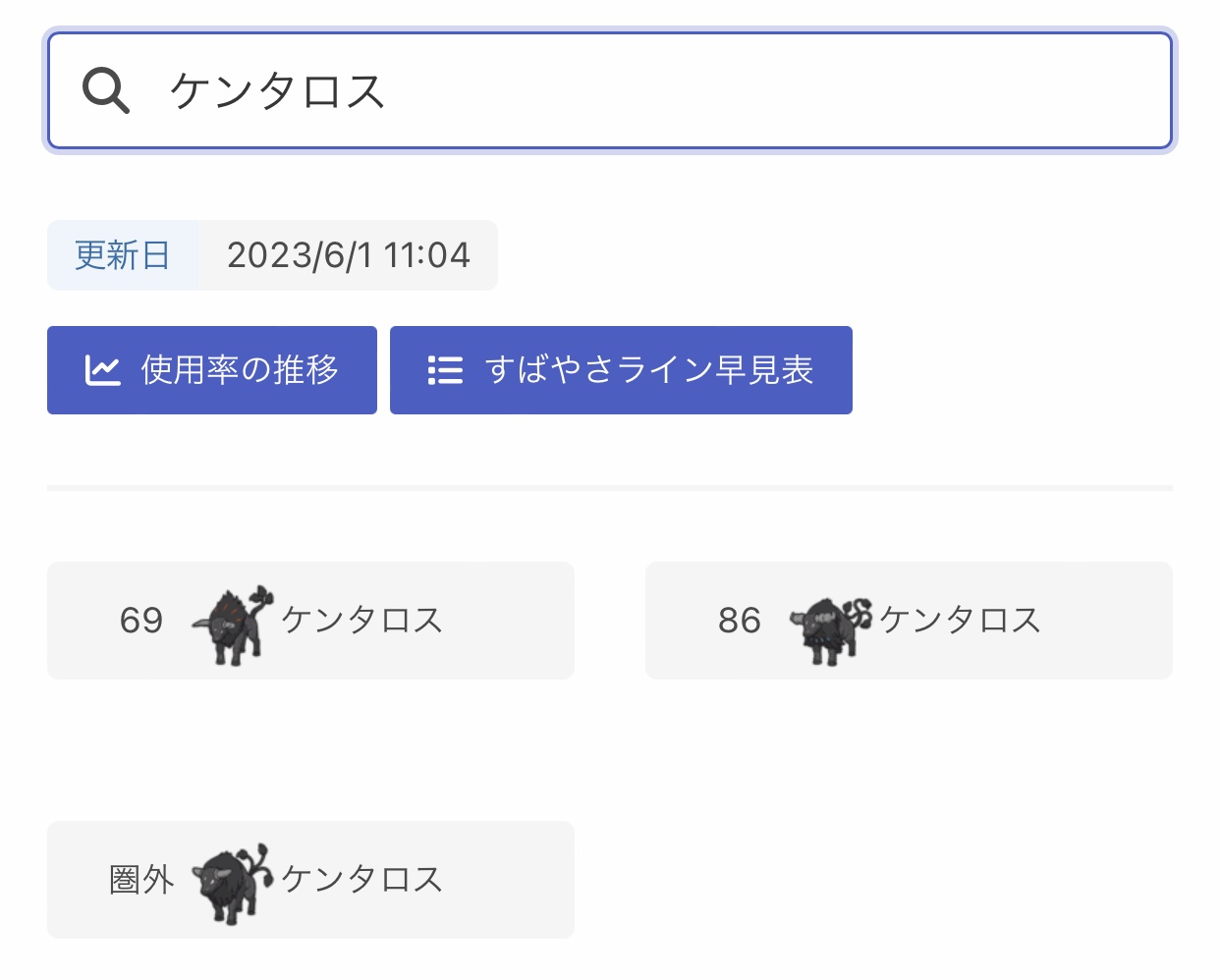This screenshot has width=1220, height=980.
Task: Click the rank number 69
Action: click(141, 621)
